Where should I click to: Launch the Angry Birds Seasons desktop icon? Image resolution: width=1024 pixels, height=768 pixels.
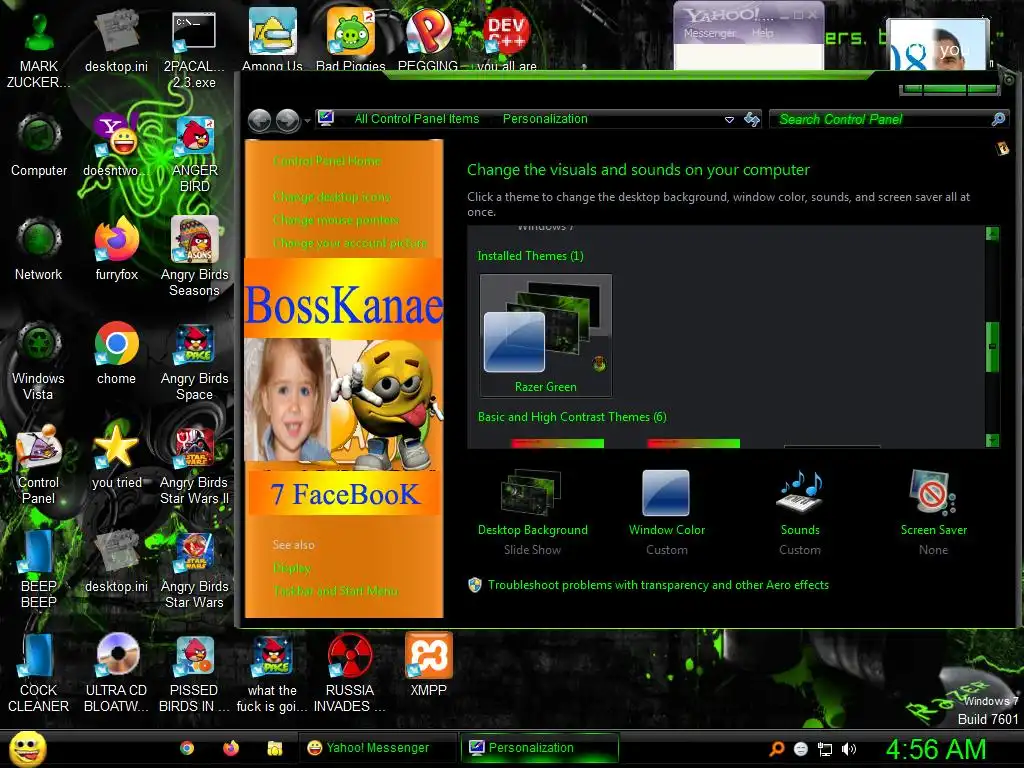coord(194,257)
